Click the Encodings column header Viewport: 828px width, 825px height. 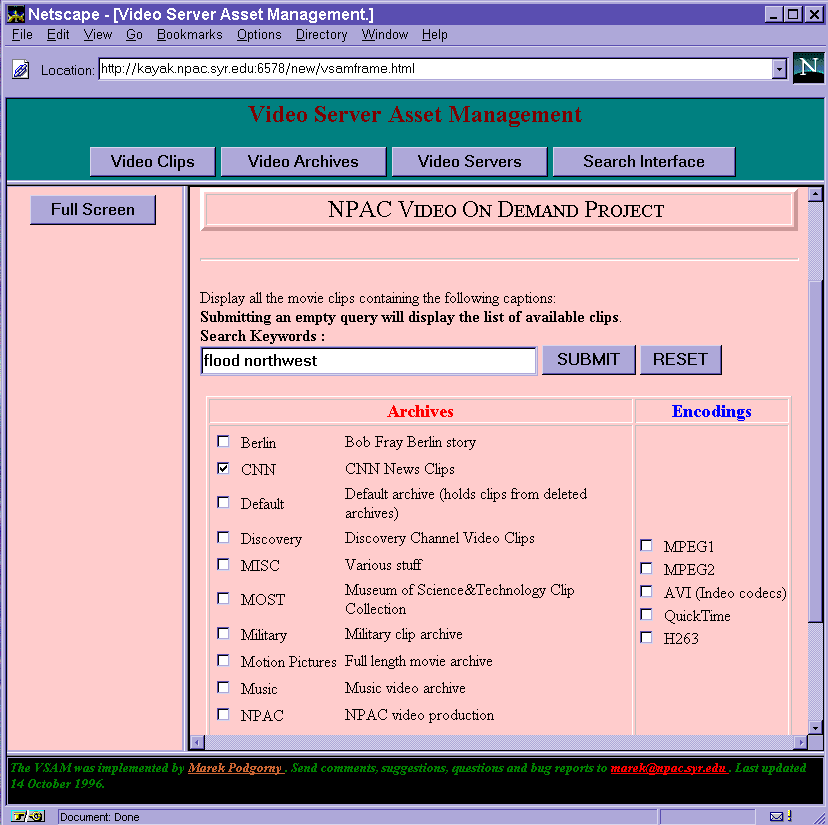[x=711, y=411]
